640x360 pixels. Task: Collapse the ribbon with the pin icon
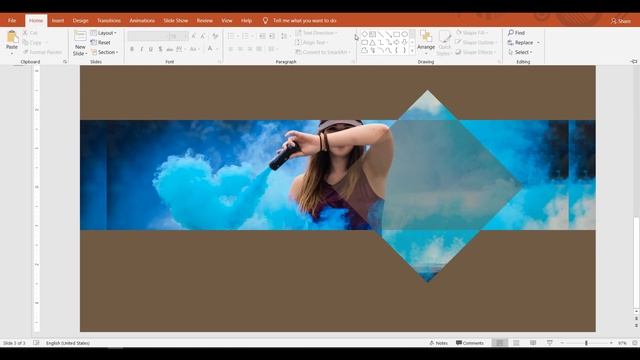pos(633,61)
